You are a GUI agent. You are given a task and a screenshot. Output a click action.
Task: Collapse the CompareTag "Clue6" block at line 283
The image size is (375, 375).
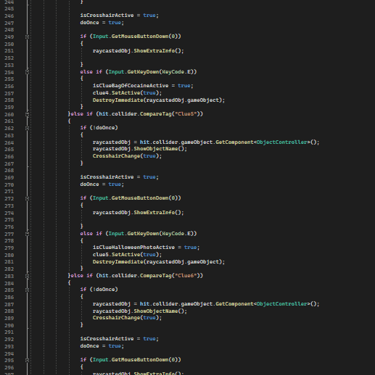[x=27, y=276]
